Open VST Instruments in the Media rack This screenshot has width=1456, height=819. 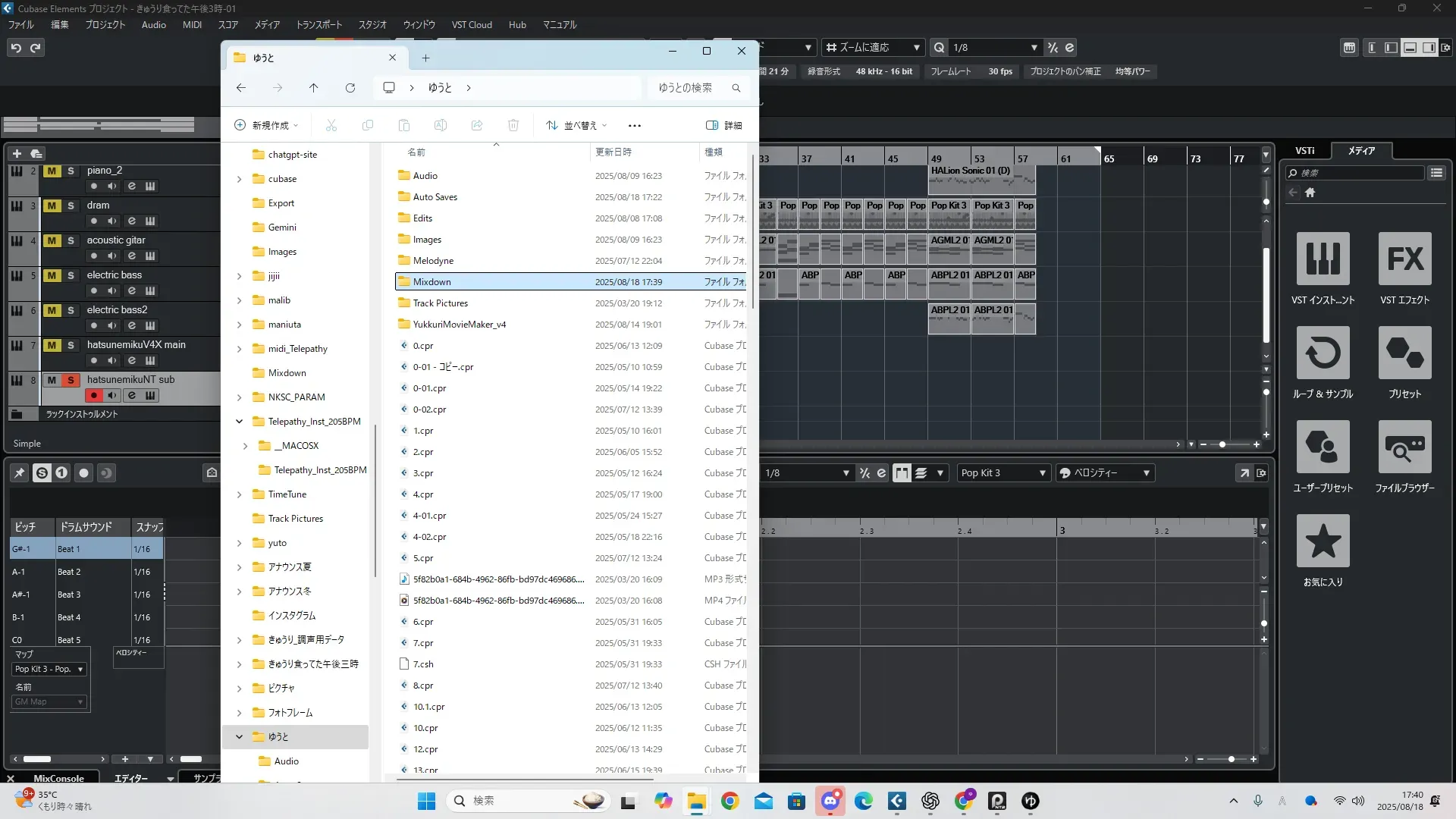pos(1323,259)
